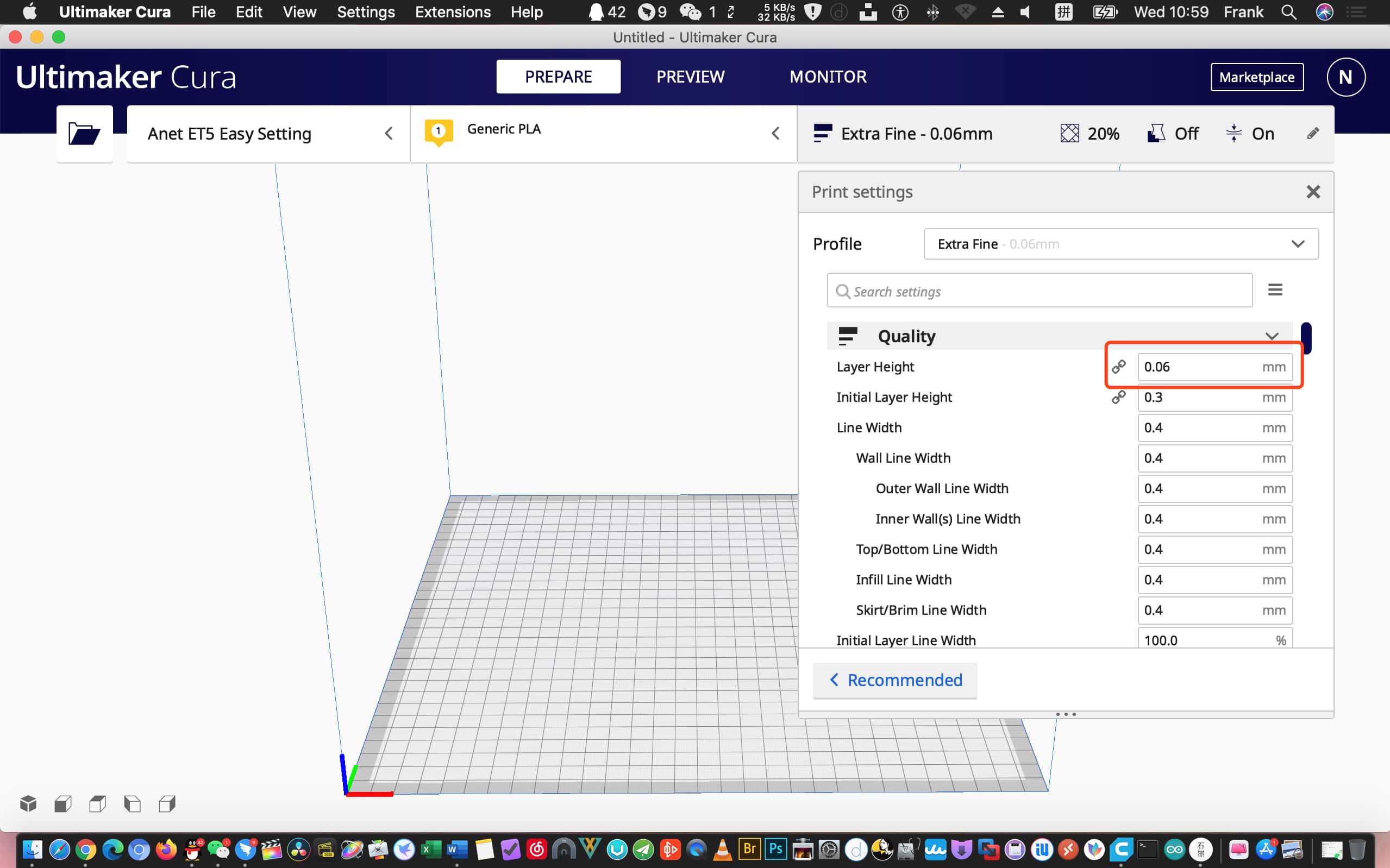Screen dimensions: 1390x868
Task: Click the Generic PLA extruder 1 icon
Action: tap(439, 131)
